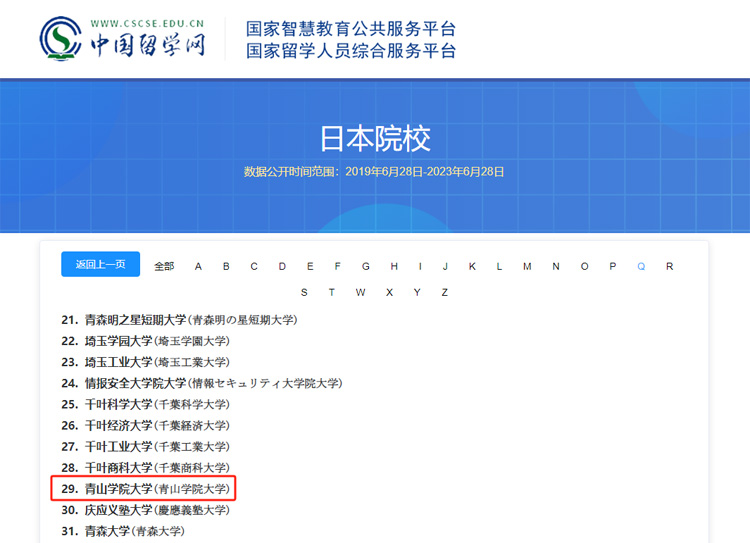
Task: Click the 国家智慧教育公共服务平台 header text
Action: tap(351, 29)
